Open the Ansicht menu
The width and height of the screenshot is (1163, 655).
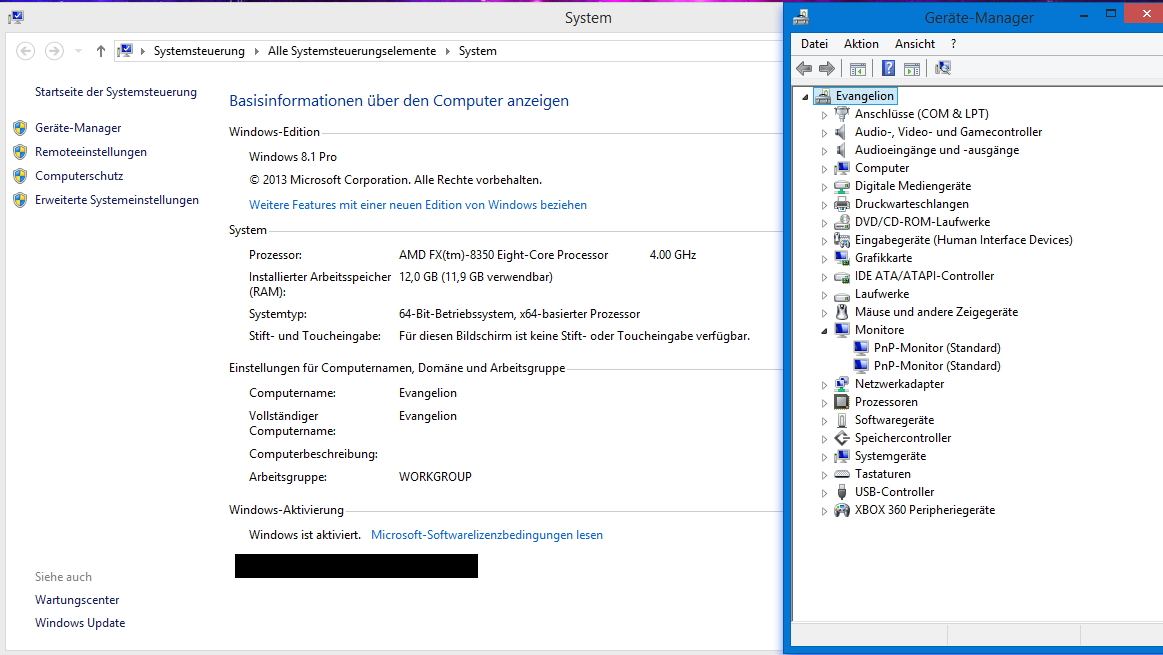[x=915, y=44]
